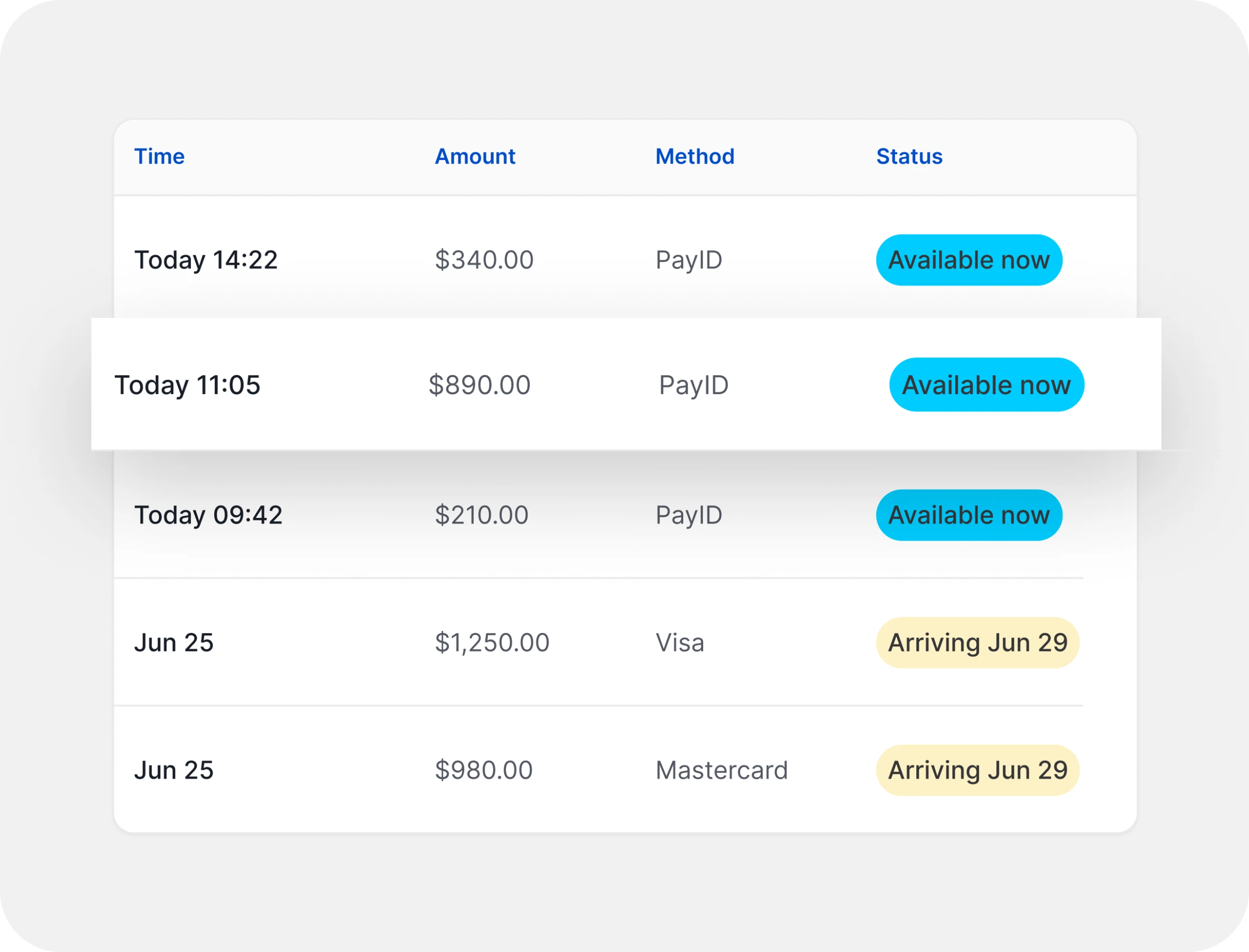Screen dimensions: 1249x952
Task: Click the Mastercard method cell
Action: [721, 770]
